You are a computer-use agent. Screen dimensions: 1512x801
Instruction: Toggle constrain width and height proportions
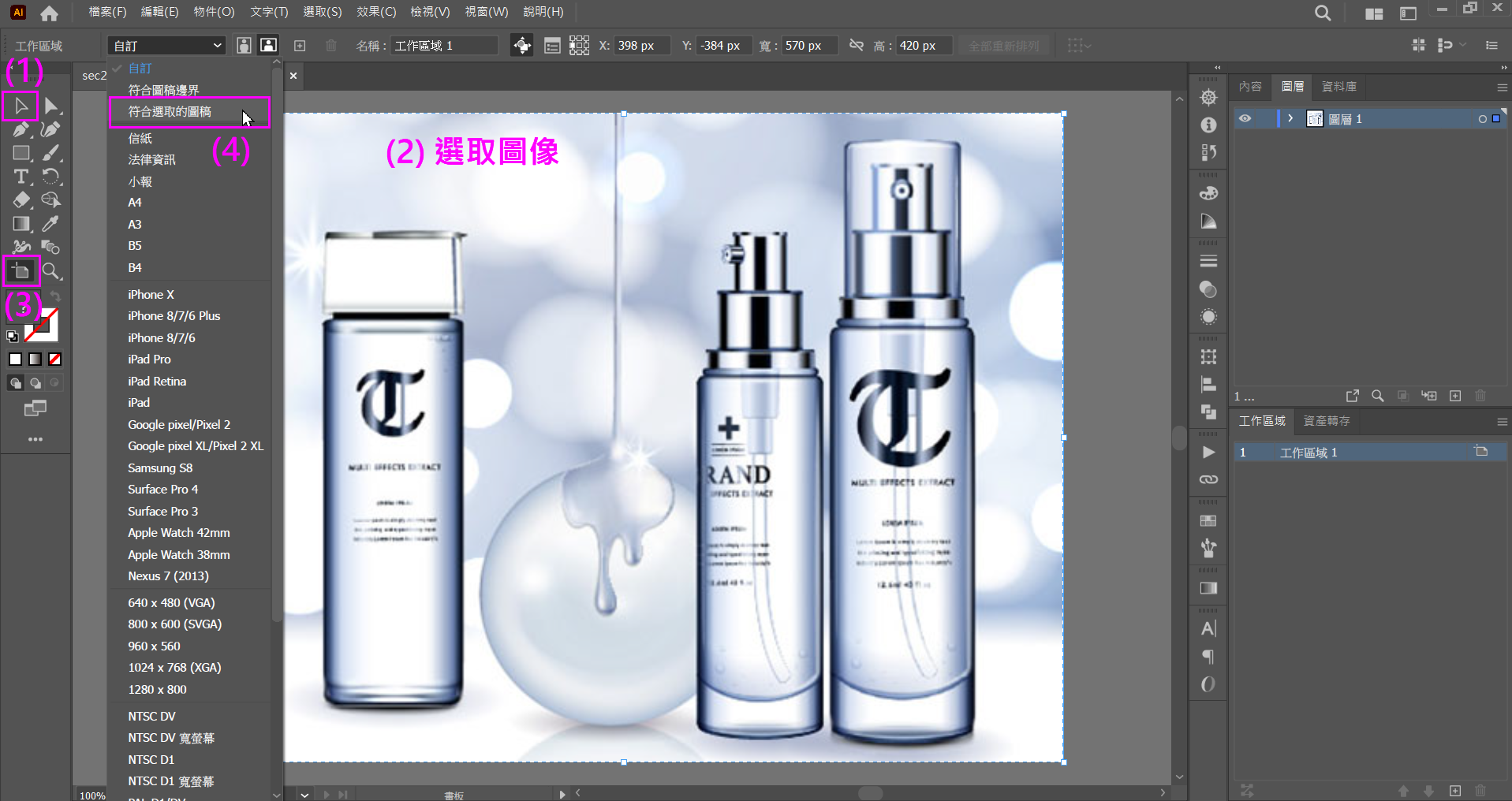point(856,46)
